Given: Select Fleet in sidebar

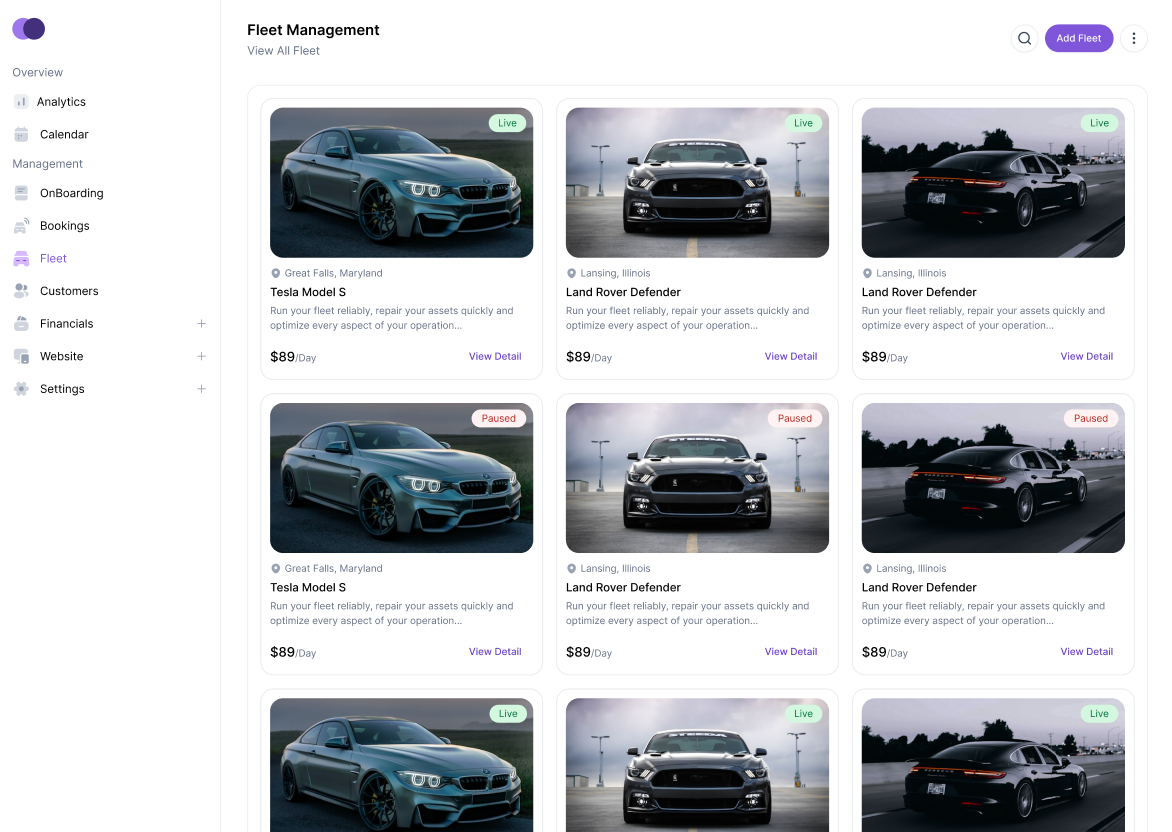Looking at the screenshot, I should pos(53,259).
